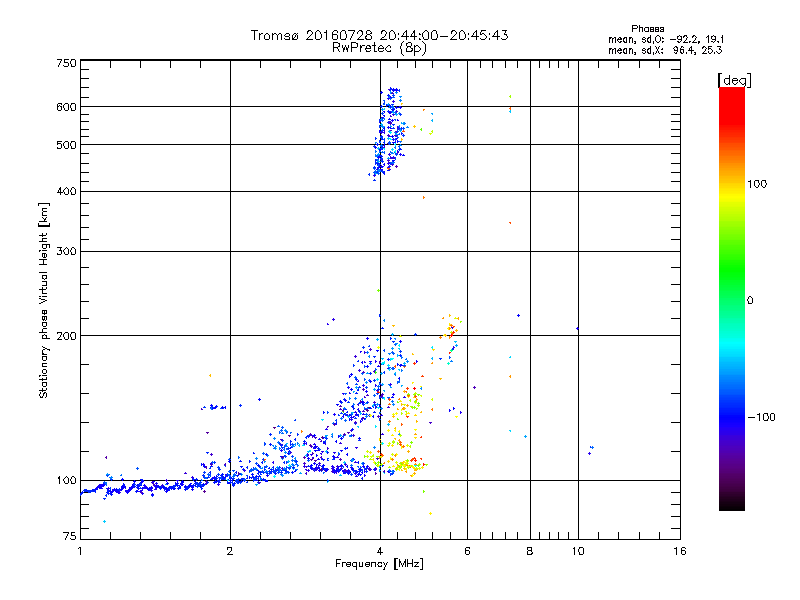Click the y-axis '400' tick label

[x=66, y=191]
